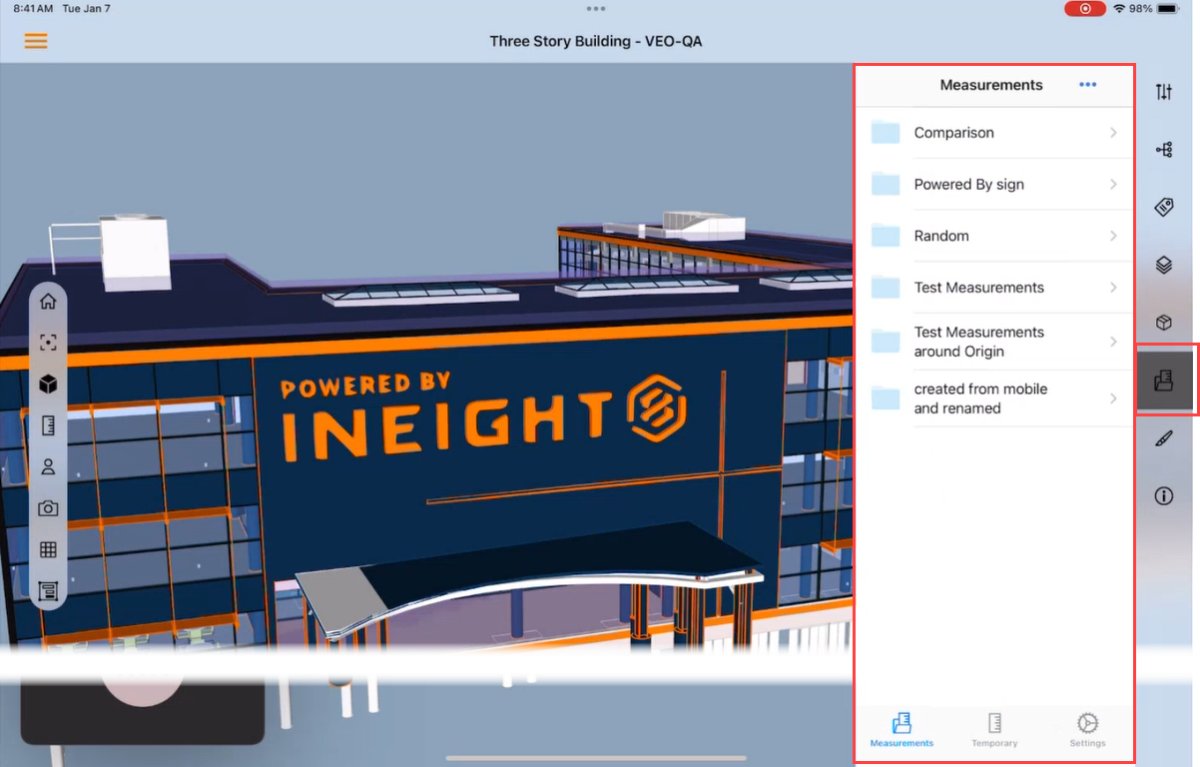Open the Test Measurements folder
This screenshot has height=767, width=1200.
(x=993, y=287)
